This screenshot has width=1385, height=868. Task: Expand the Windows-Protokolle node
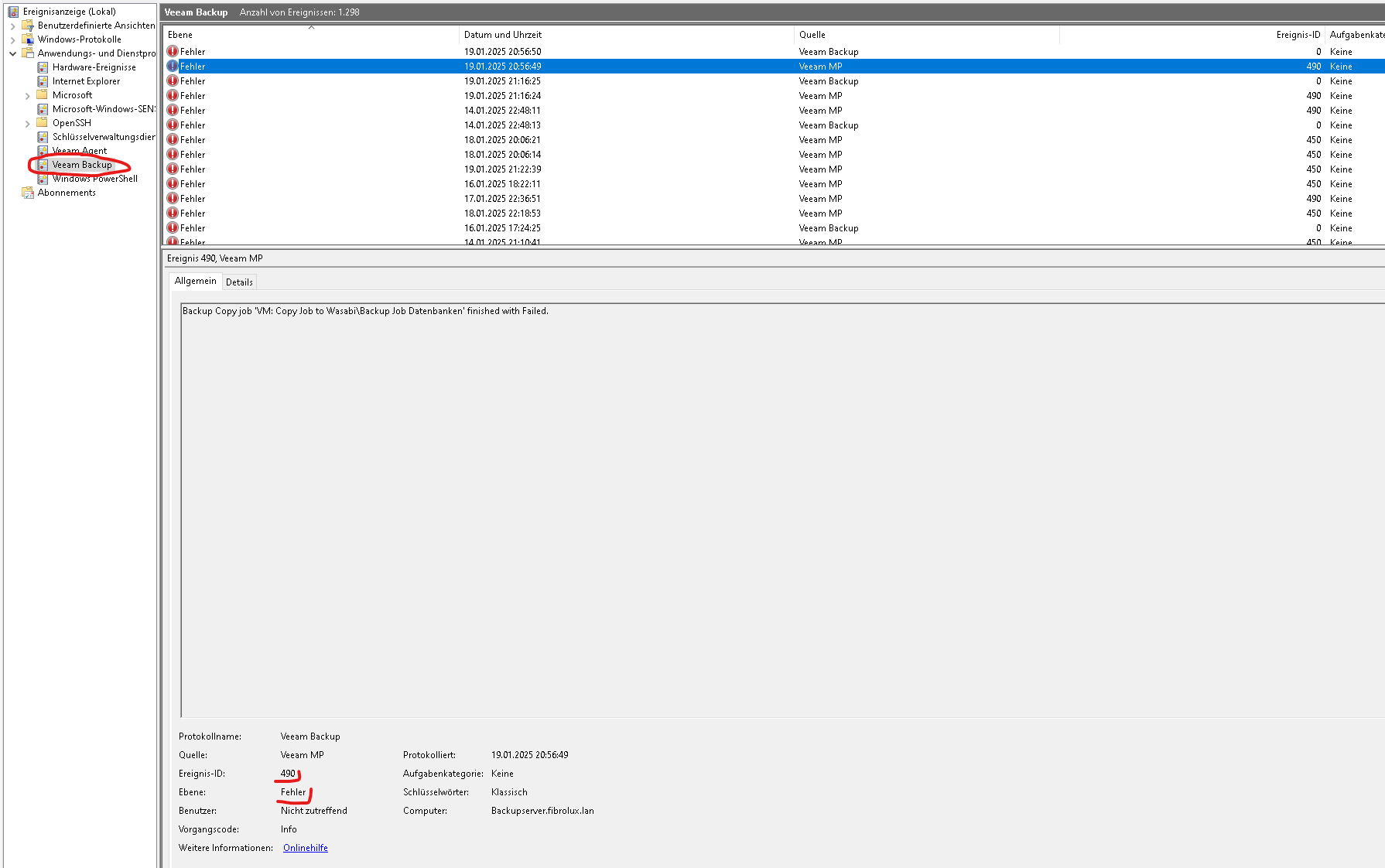pyautogui.click(x=13, y=40)
